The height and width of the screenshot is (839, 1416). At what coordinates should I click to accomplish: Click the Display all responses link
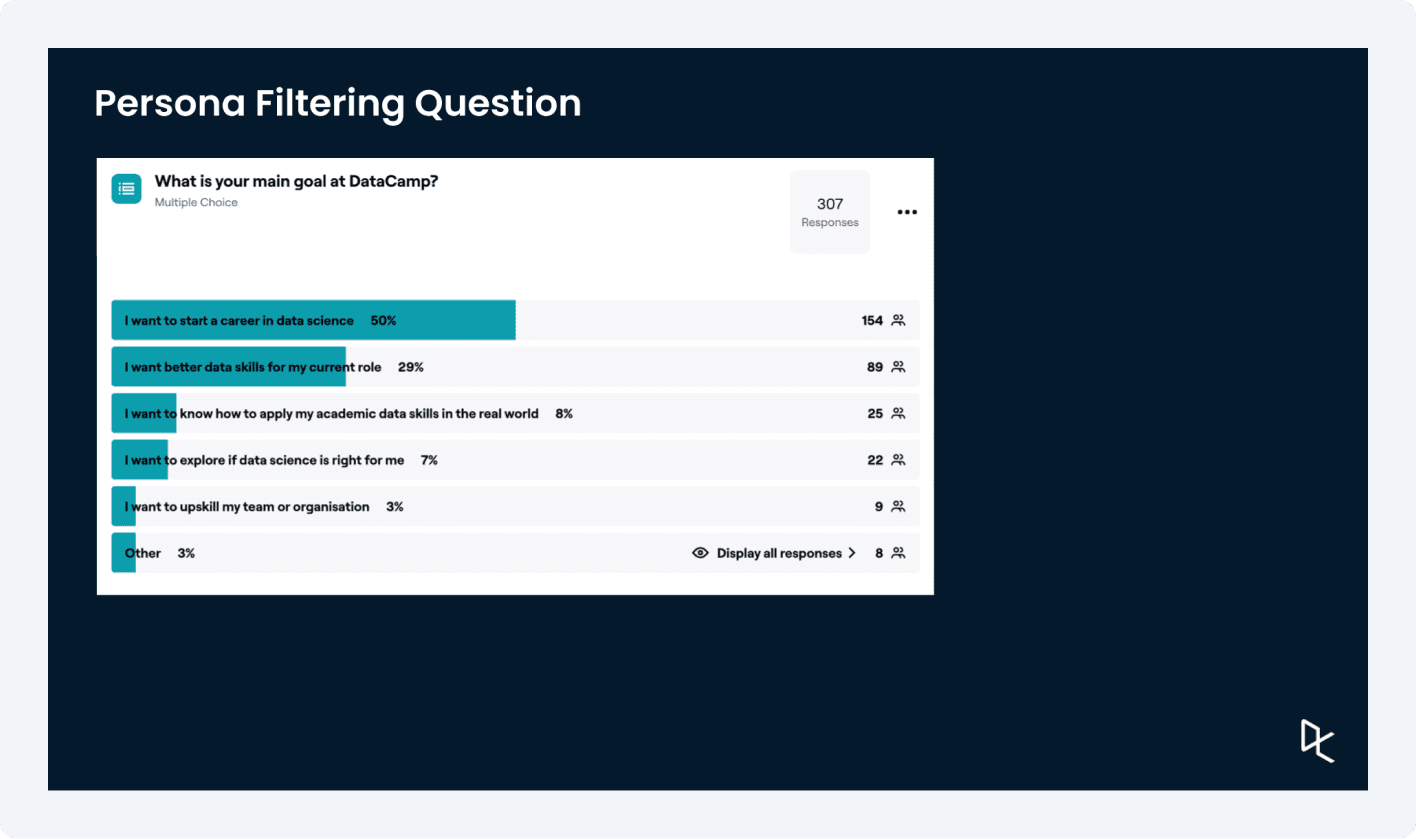click(779, 553)
